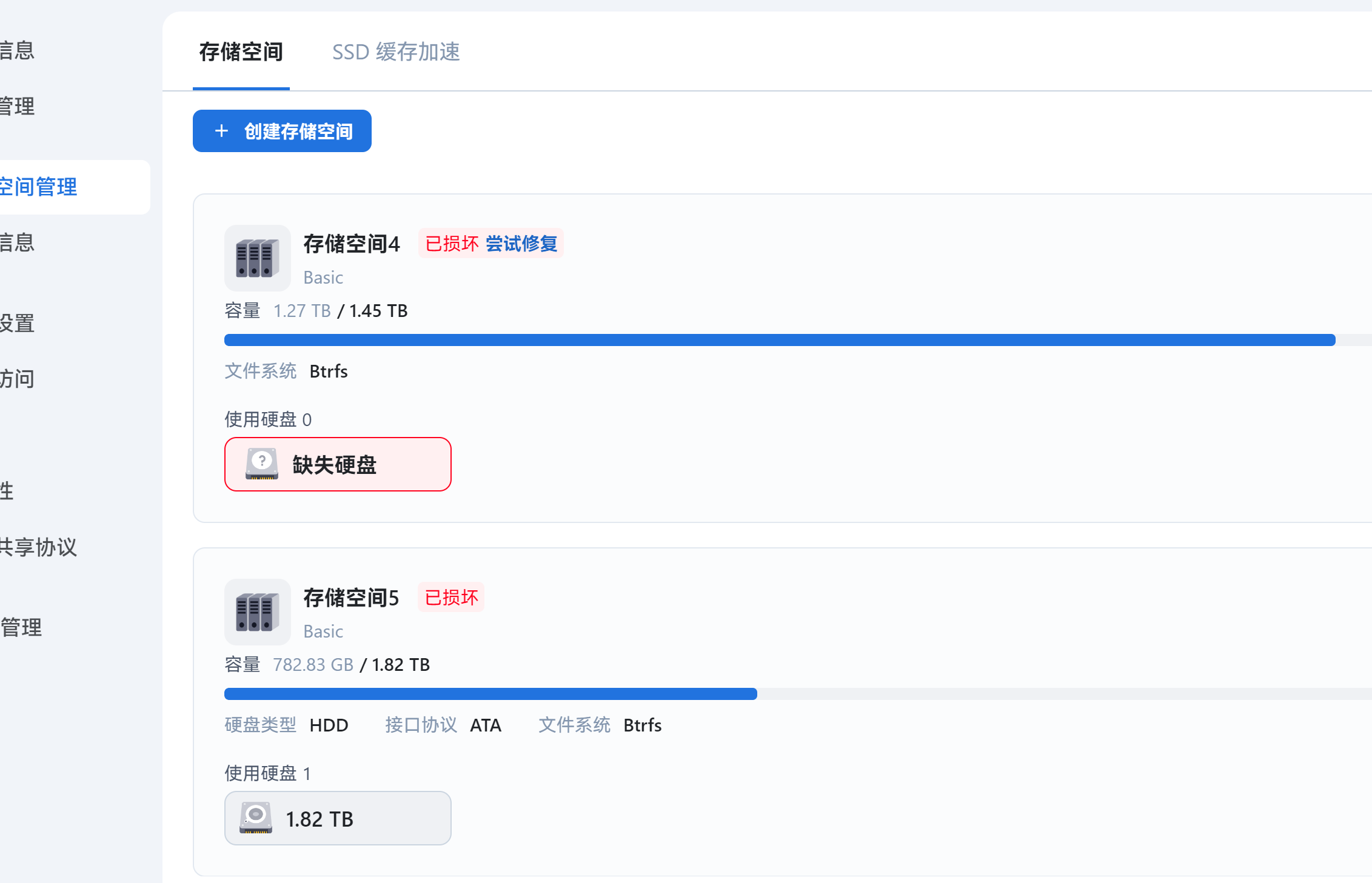Open the 设置 sidebar item
The image size is (1372, 883).
(x=18, y=323)
